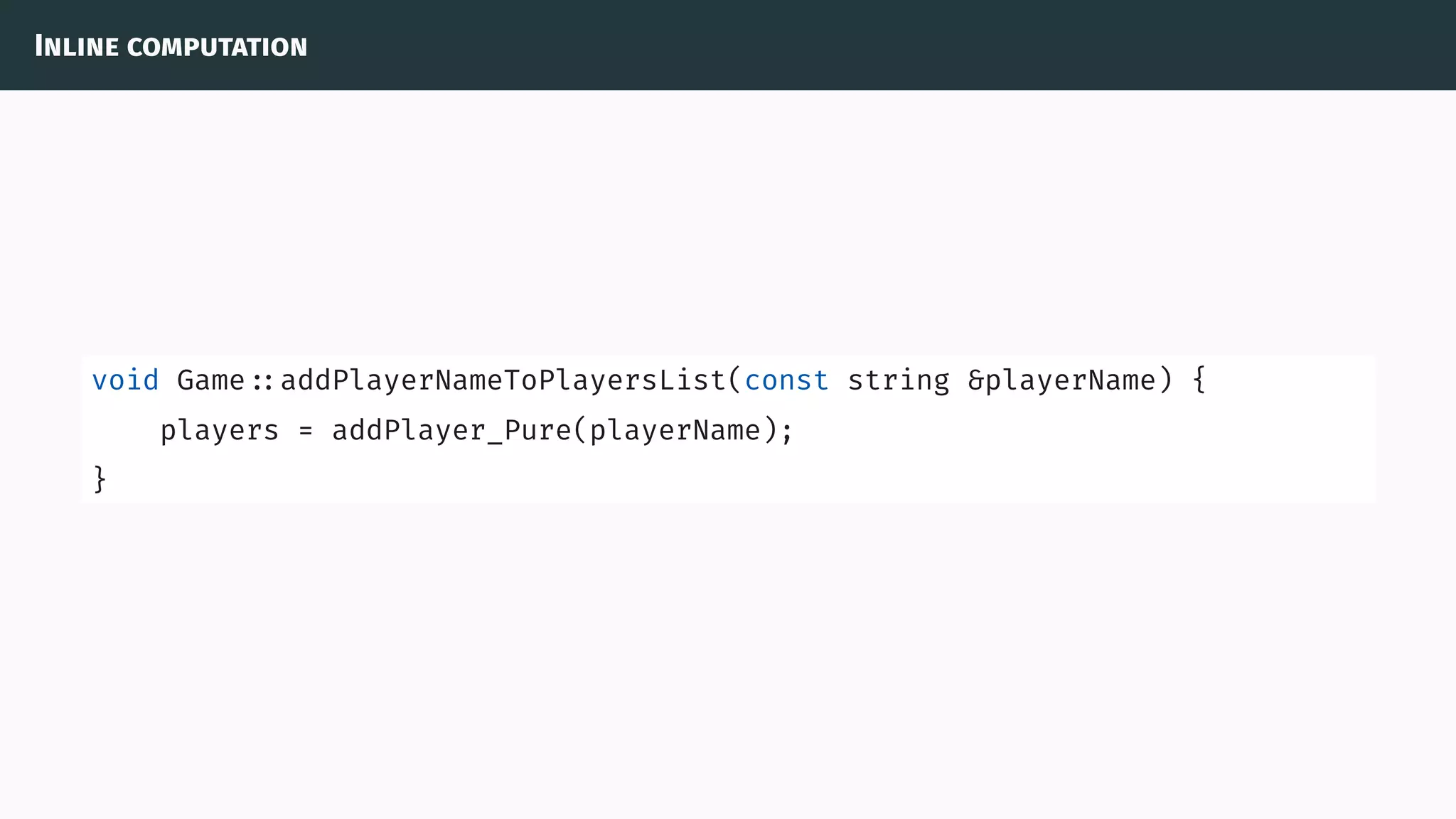Image resolution: width=1456 pixels, height=819 pixels.
Task: Click the addPlayerNameToPlayersList function name
Action: [x=503, y=380]
